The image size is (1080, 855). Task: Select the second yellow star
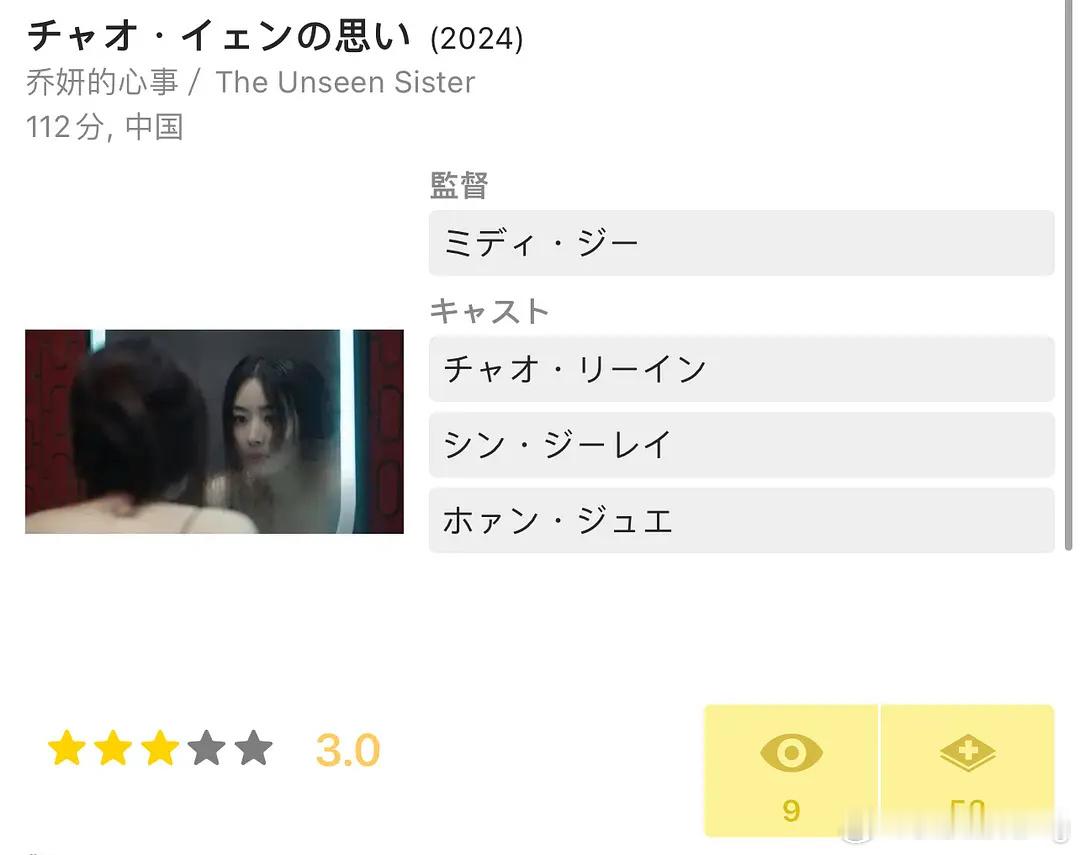pos(114,748)
